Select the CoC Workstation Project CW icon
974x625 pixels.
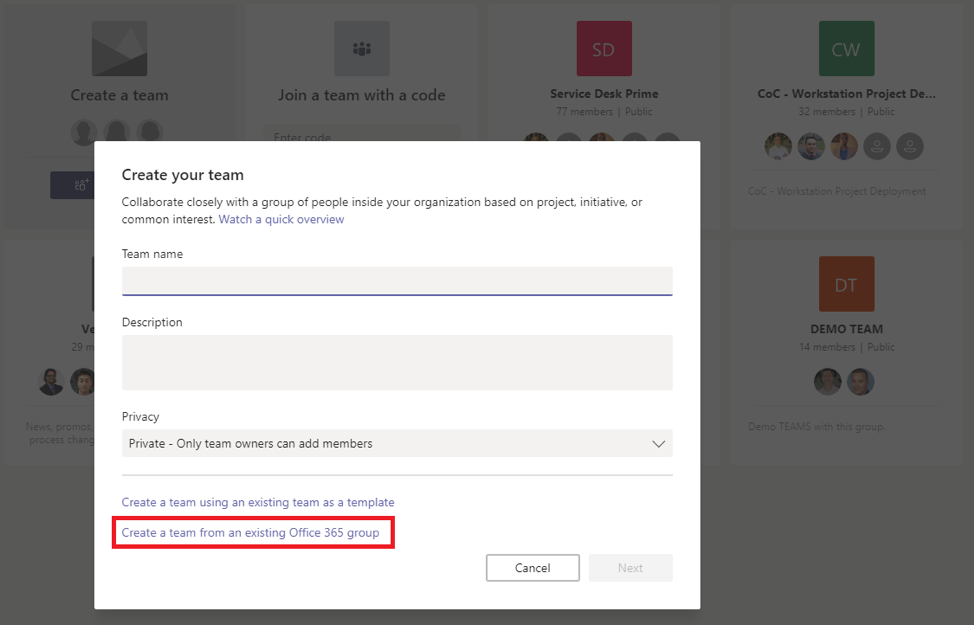(x=846, y=49)
